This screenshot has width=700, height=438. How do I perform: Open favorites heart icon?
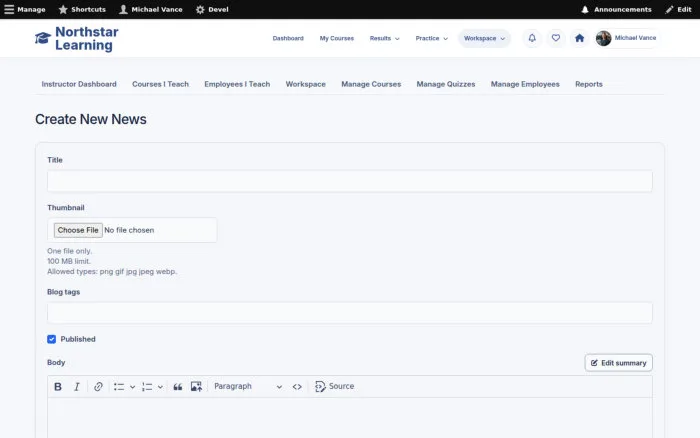click(555, 38)
